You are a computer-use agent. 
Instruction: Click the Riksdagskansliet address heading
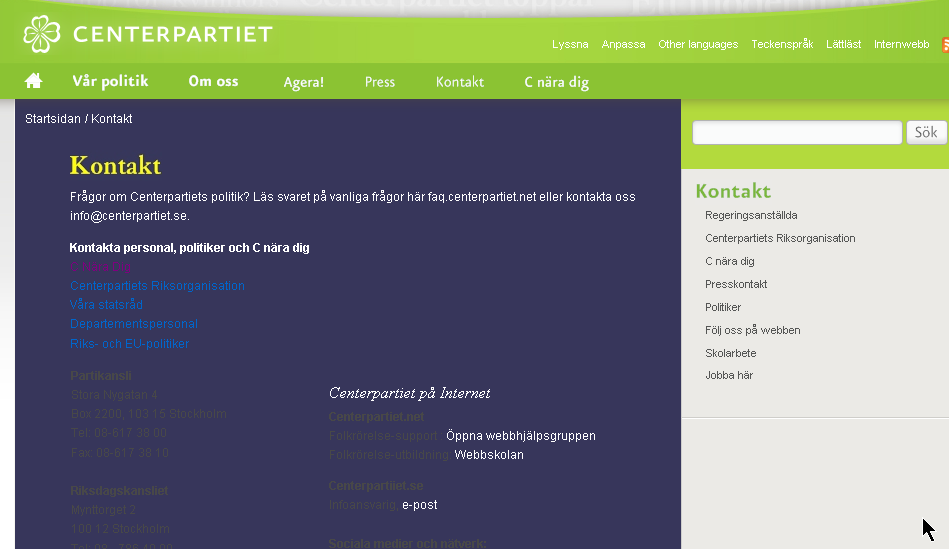tap(119, 491)
